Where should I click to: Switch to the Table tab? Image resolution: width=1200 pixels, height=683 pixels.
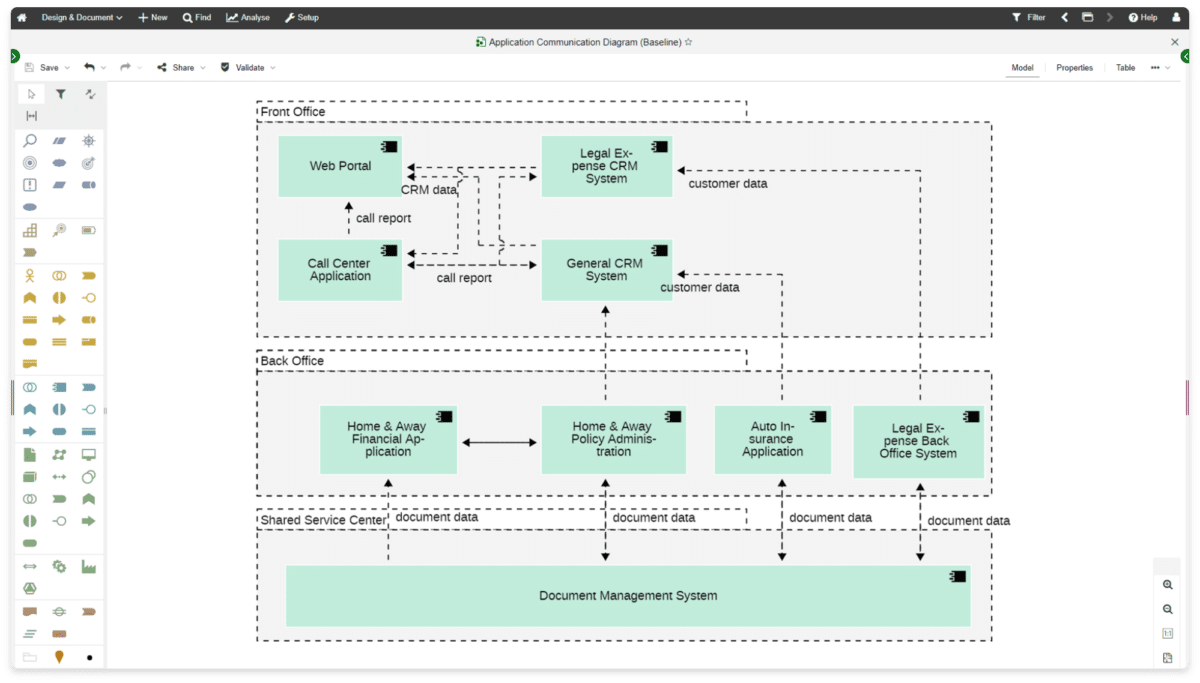[x=1126, y=68]
